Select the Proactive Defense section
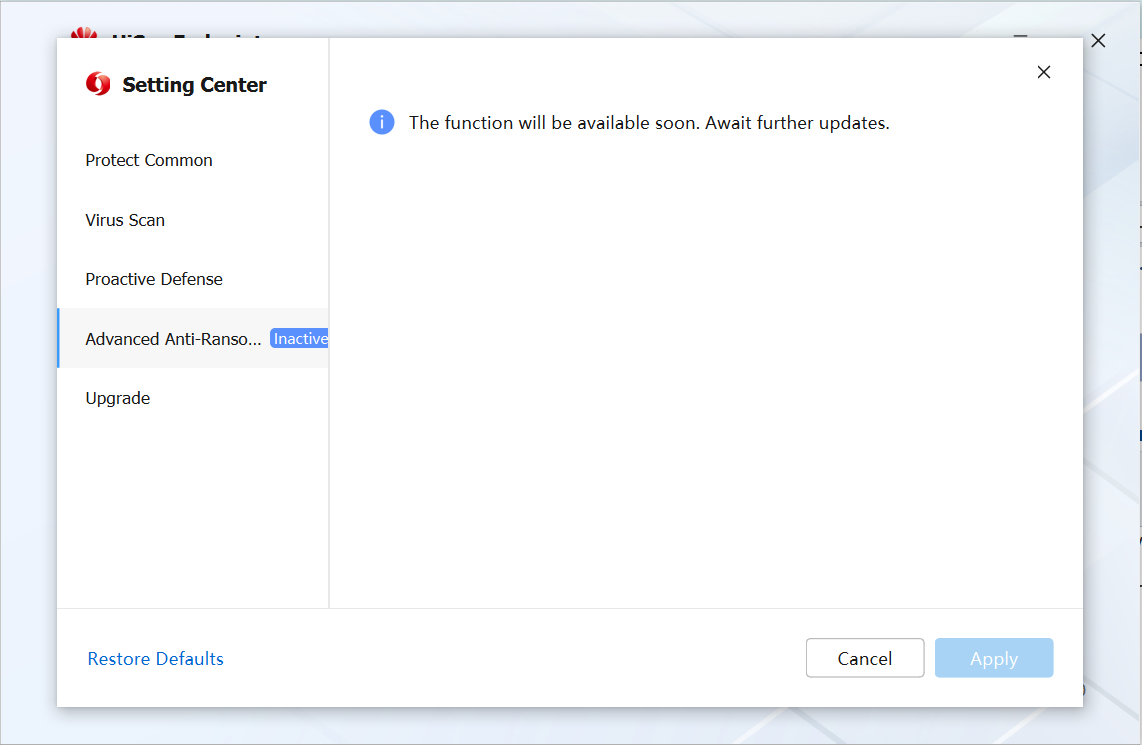Image resolution: width=1142 pixels, height=745 pixels. (154, 279)
